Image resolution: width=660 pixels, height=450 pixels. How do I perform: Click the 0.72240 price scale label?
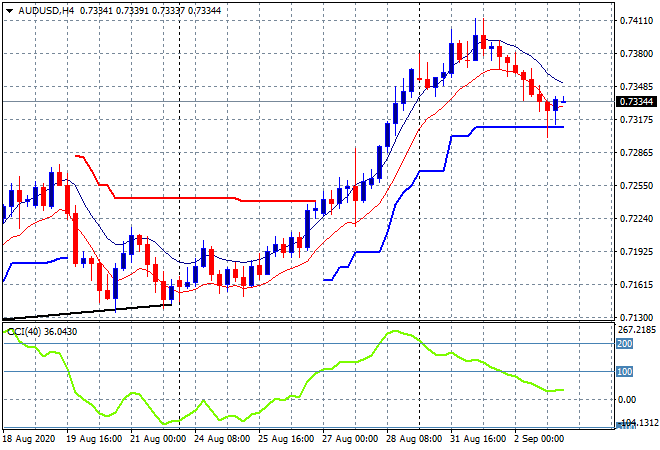(636, 218)
